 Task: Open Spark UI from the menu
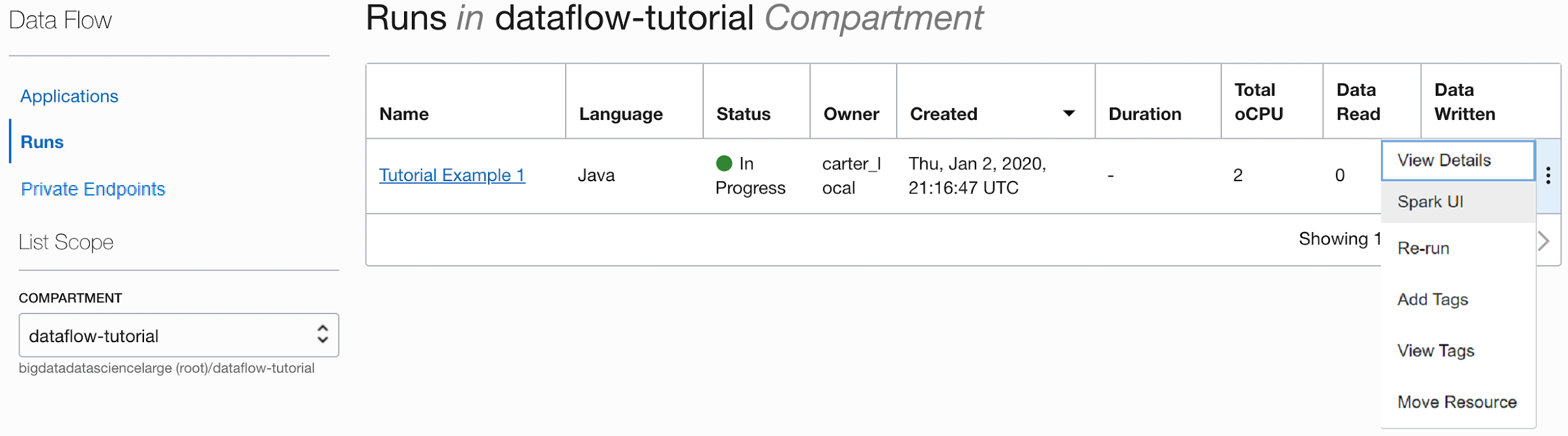click(x=1430, y=202)
